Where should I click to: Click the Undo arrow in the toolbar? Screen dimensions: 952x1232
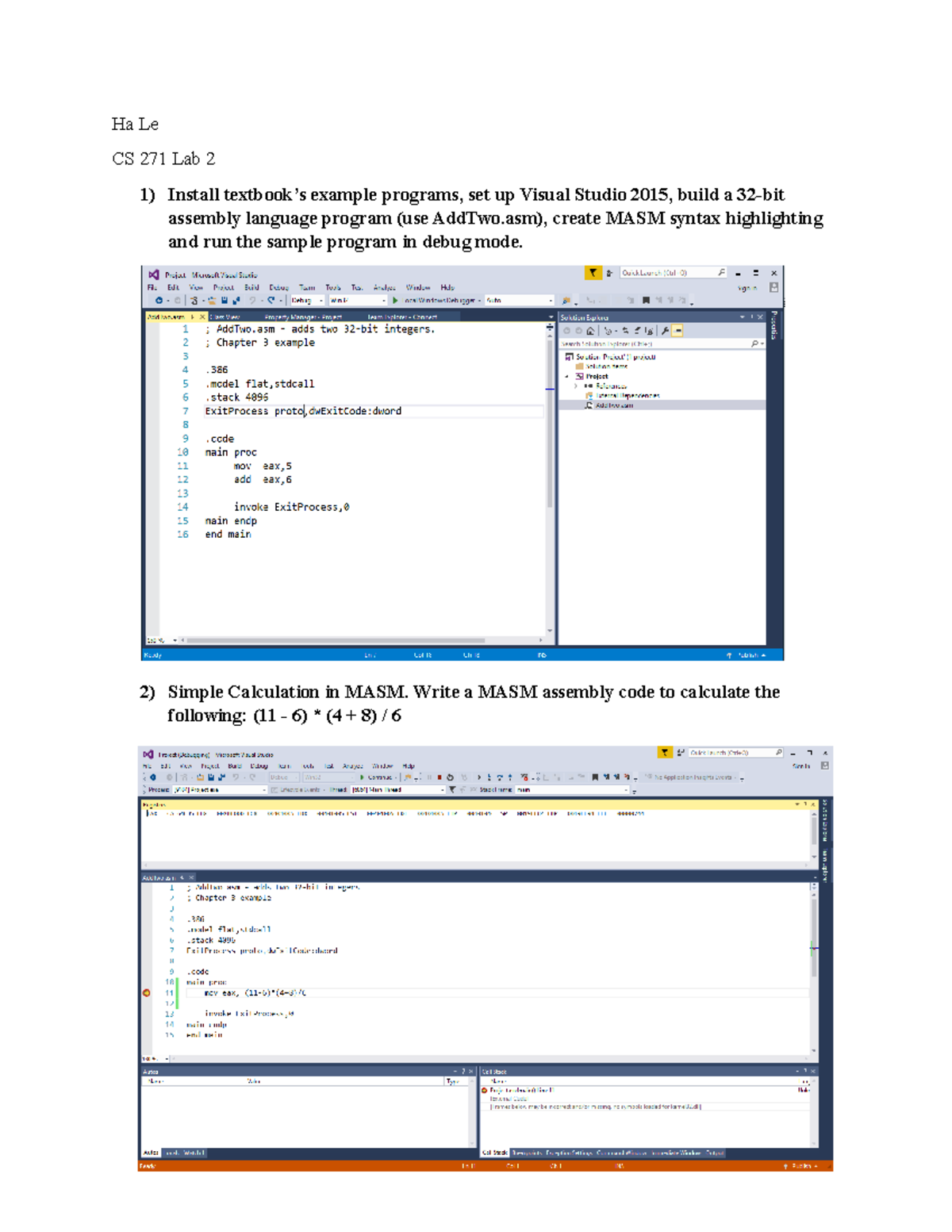click(x=252, y=299)
